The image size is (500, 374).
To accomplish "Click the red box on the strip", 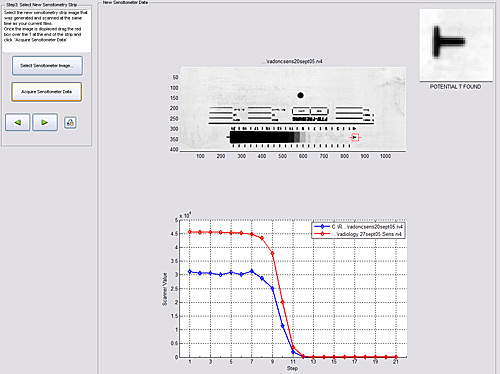I will (x=355, y=137).
